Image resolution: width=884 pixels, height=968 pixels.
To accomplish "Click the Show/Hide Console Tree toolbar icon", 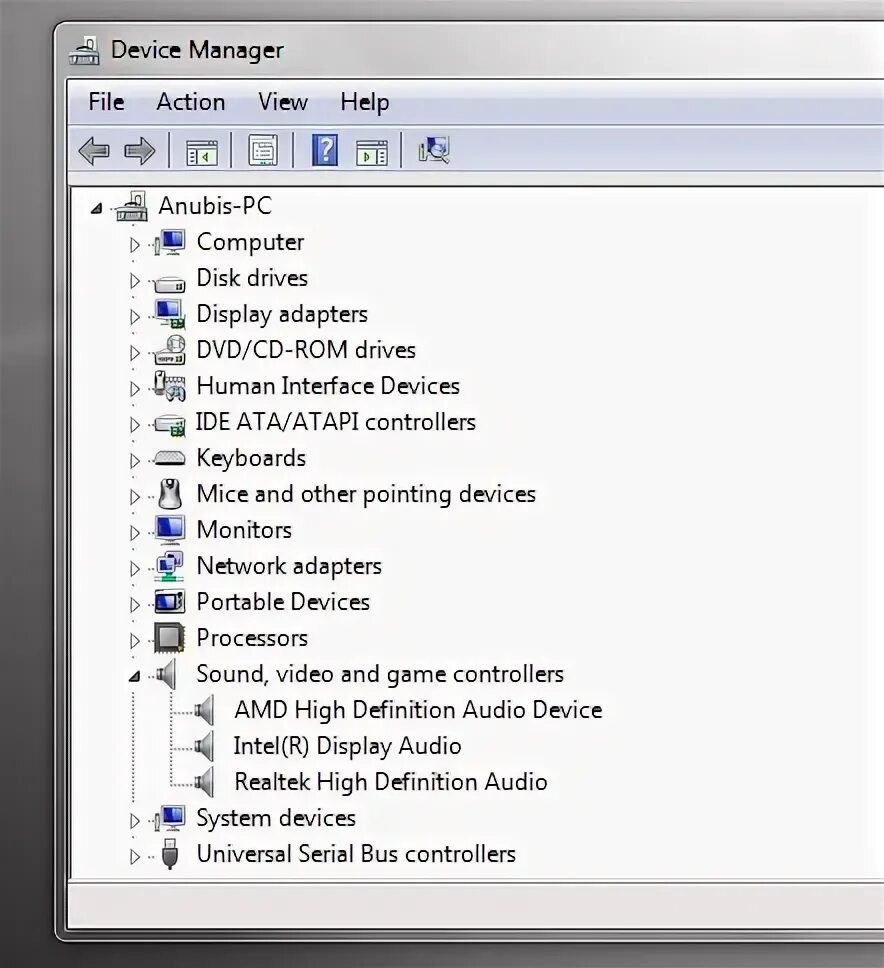I will coord(202,152).
